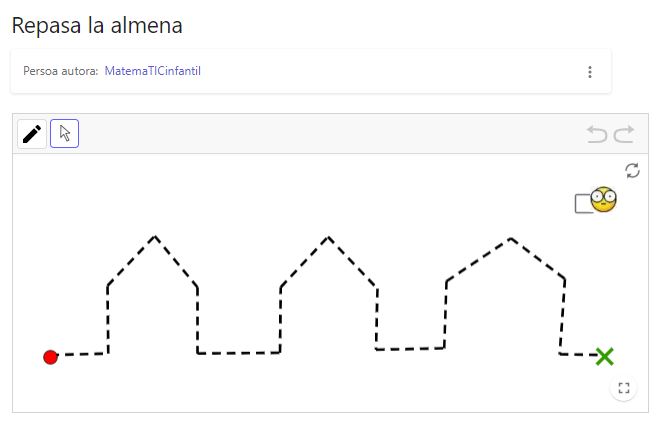Screen dimensions: 666x440
Task: Click the green X end marker
Action: tap(604, 357)
